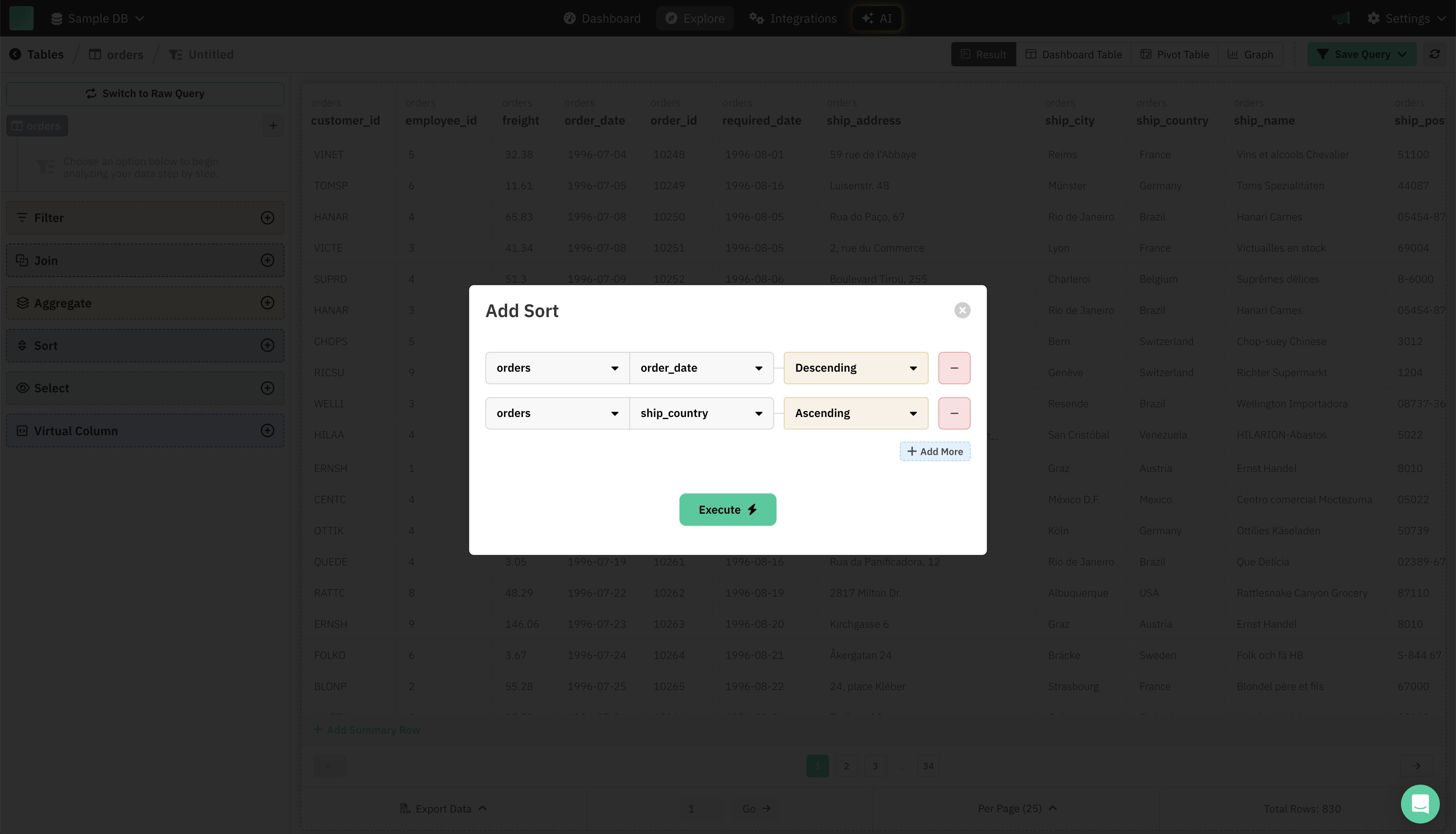The image size is (1456, 834).
Task: Switch to the Result view
Action: click(x=984, y=55)
